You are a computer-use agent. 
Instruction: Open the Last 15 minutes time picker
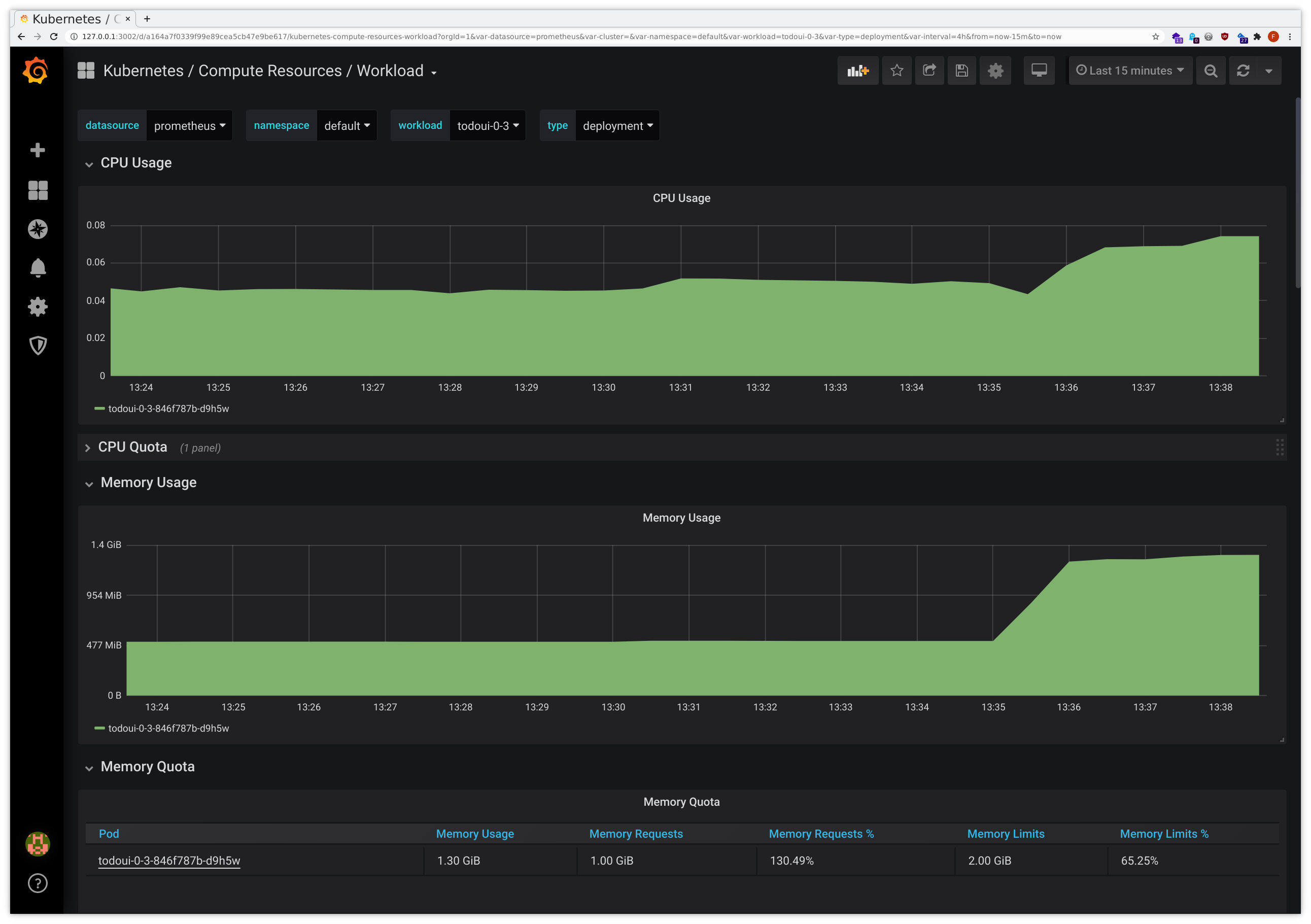[1129, 70]
